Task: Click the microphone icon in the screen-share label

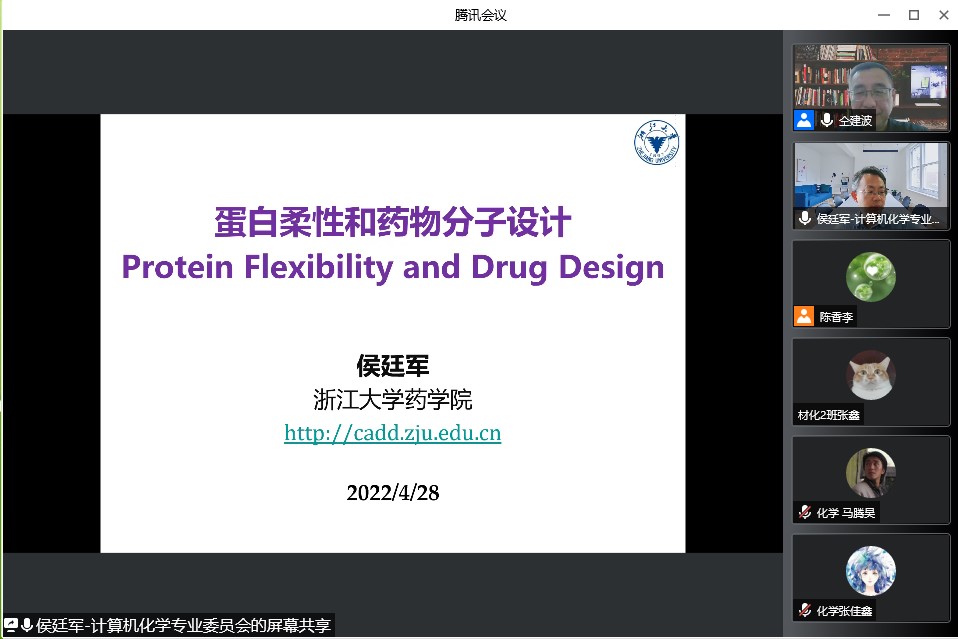Action: pos(27,625)
